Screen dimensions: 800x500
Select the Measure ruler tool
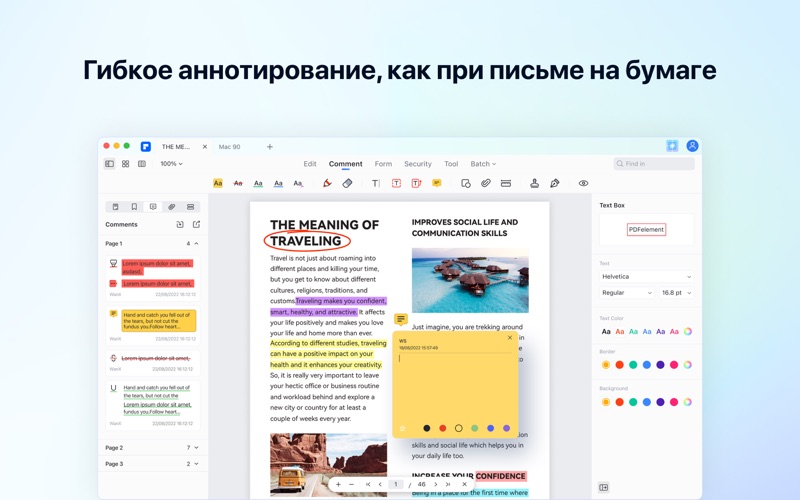coord(506,183)
